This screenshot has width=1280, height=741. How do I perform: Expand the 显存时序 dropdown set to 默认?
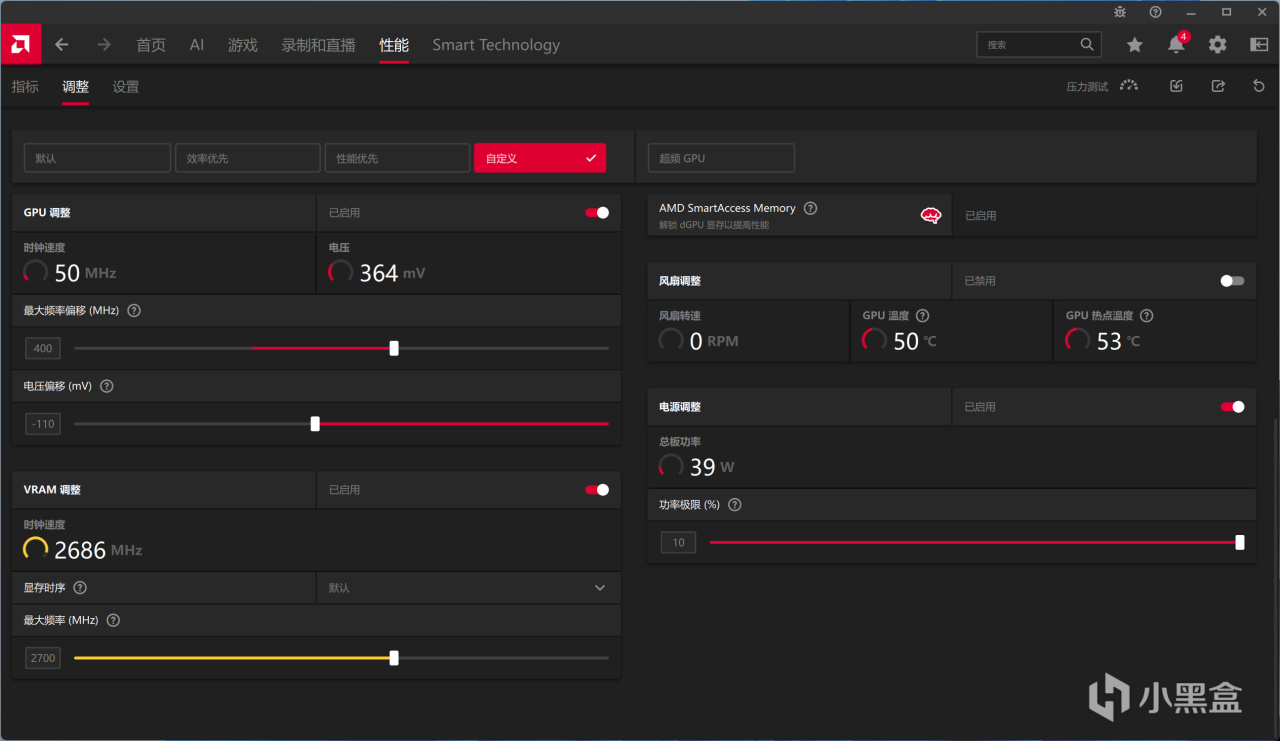(468, 588)
